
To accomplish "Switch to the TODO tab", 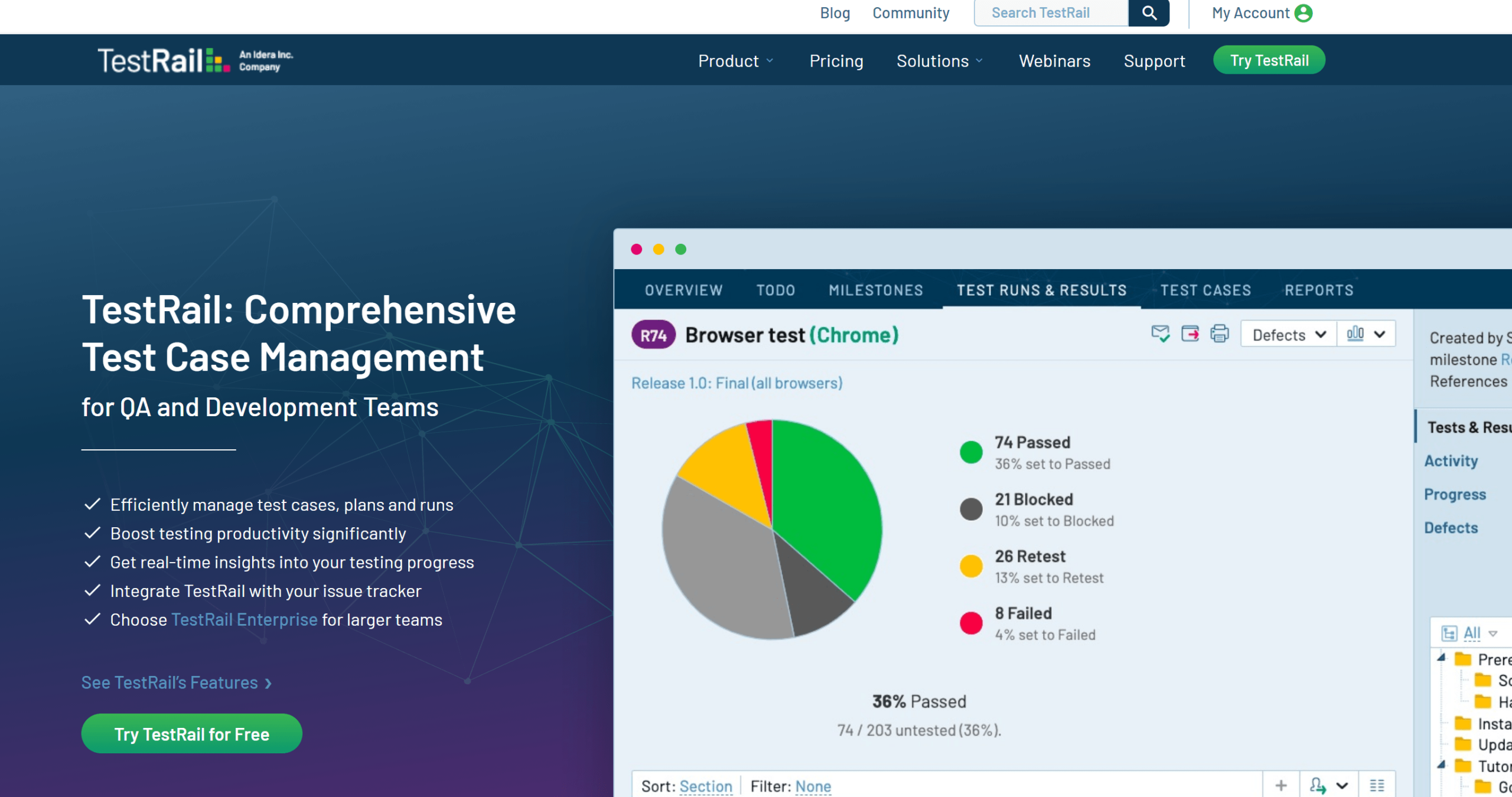I will 775,290.
